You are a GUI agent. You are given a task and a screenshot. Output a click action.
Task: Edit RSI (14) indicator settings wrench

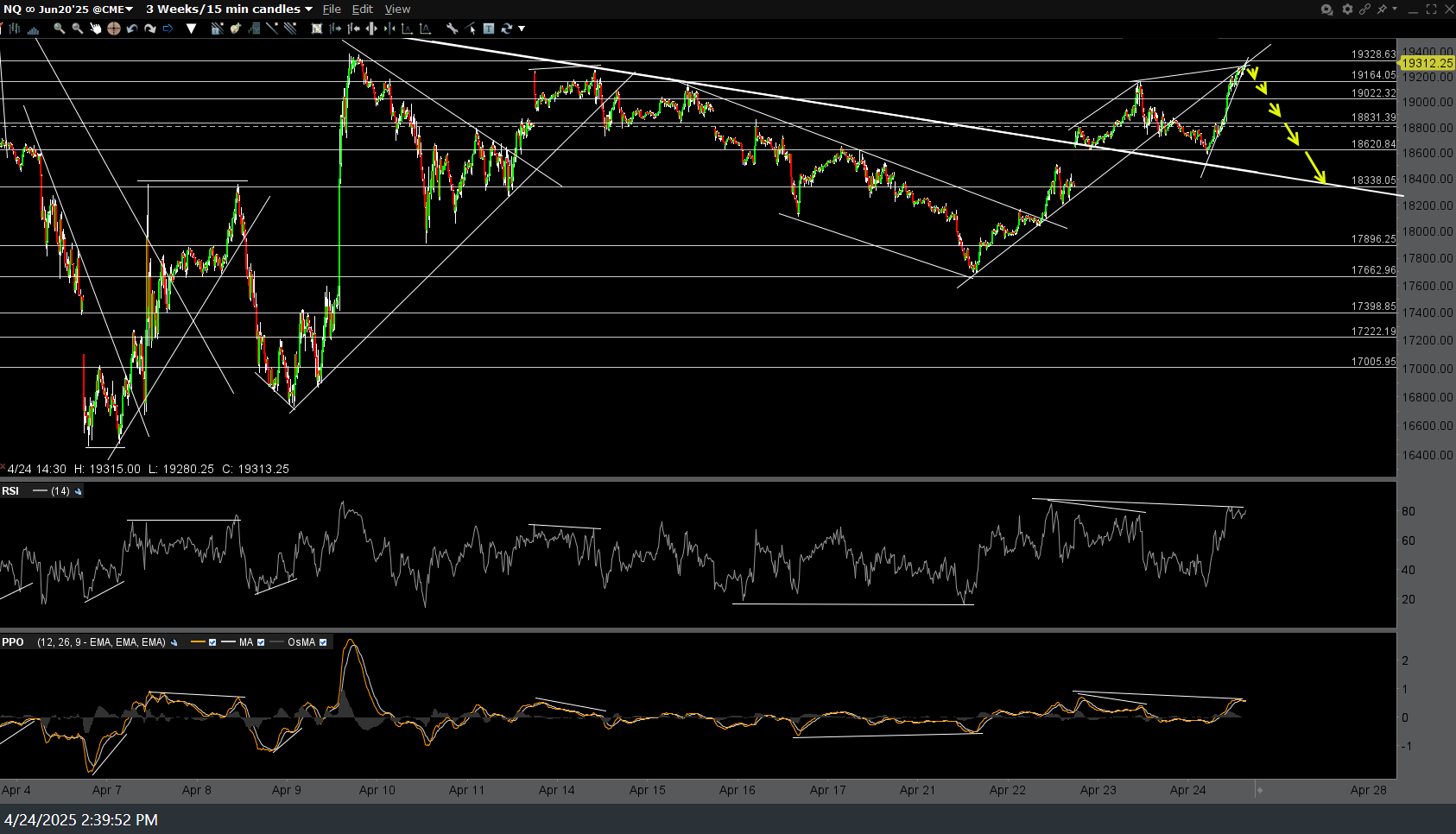click(79, 491)
